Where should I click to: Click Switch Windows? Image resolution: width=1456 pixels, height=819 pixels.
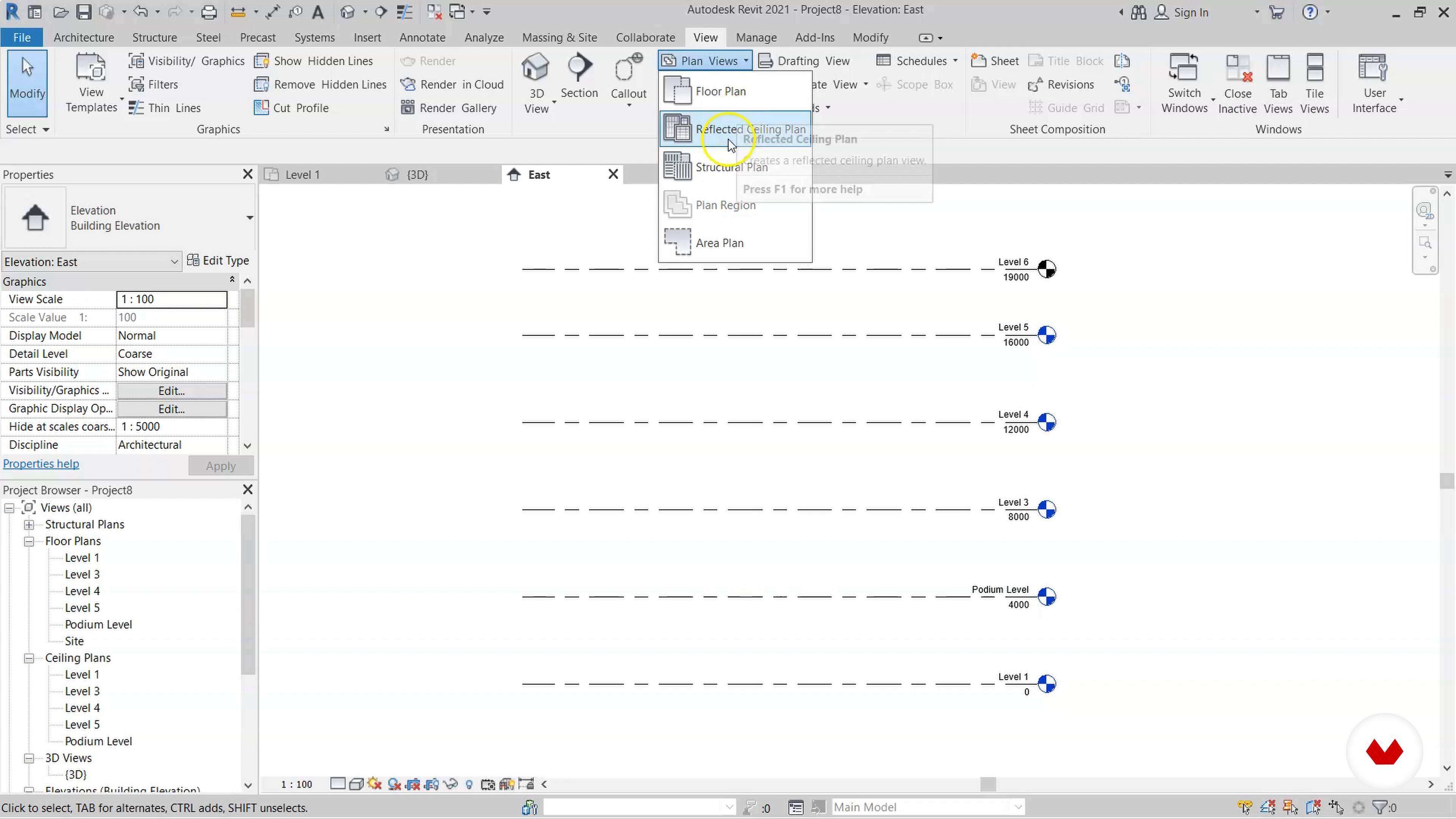1184,84
